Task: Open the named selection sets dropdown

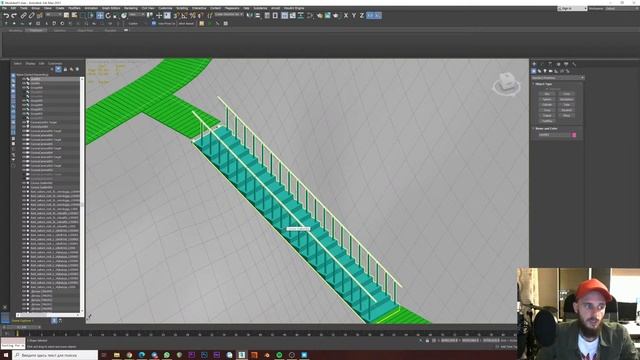Action: tap(229, 14)
